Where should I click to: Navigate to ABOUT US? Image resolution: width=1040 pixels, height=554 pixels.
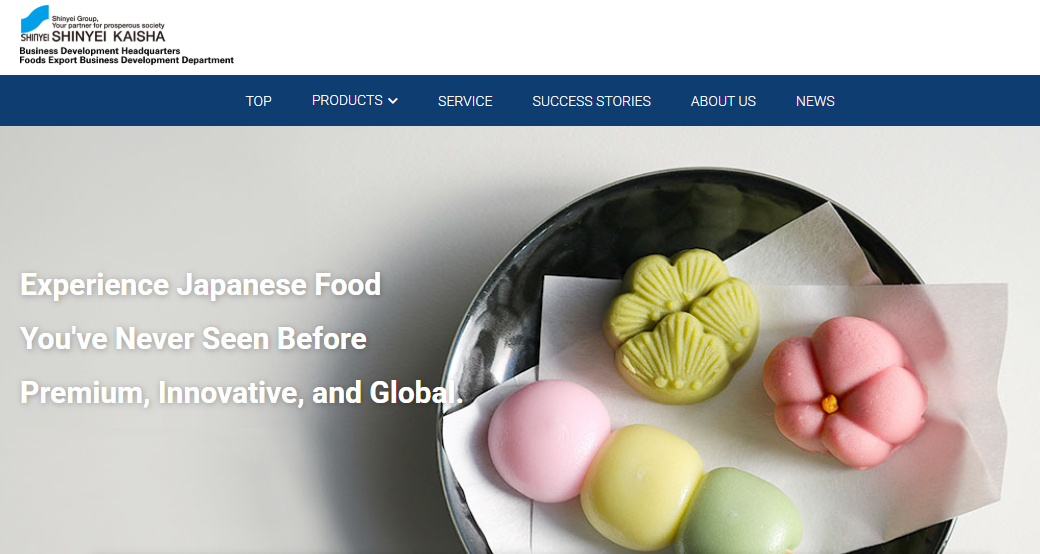click(723, 101)
